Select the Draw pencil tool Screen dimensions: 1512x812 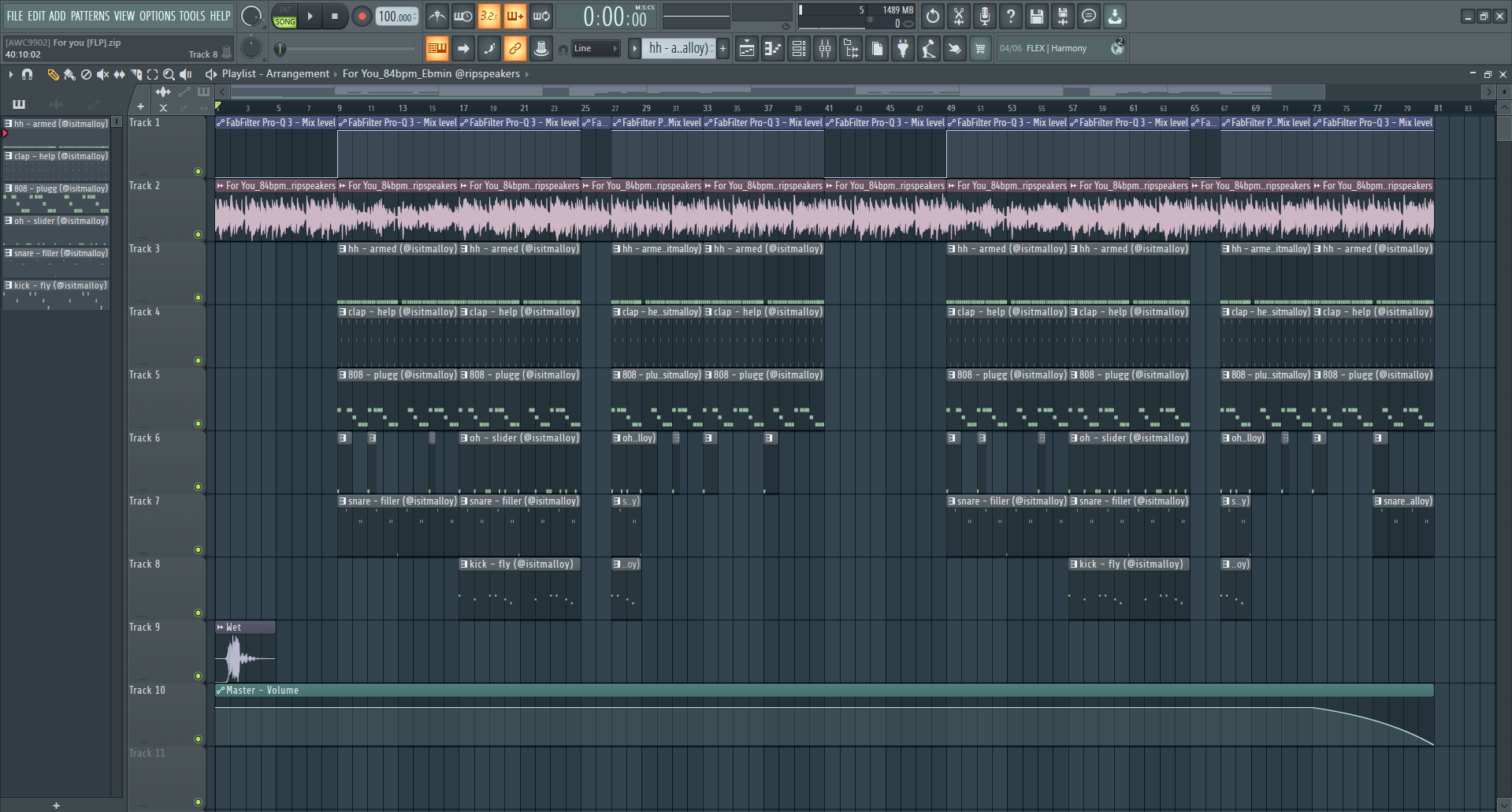click(x=53, y=74)
